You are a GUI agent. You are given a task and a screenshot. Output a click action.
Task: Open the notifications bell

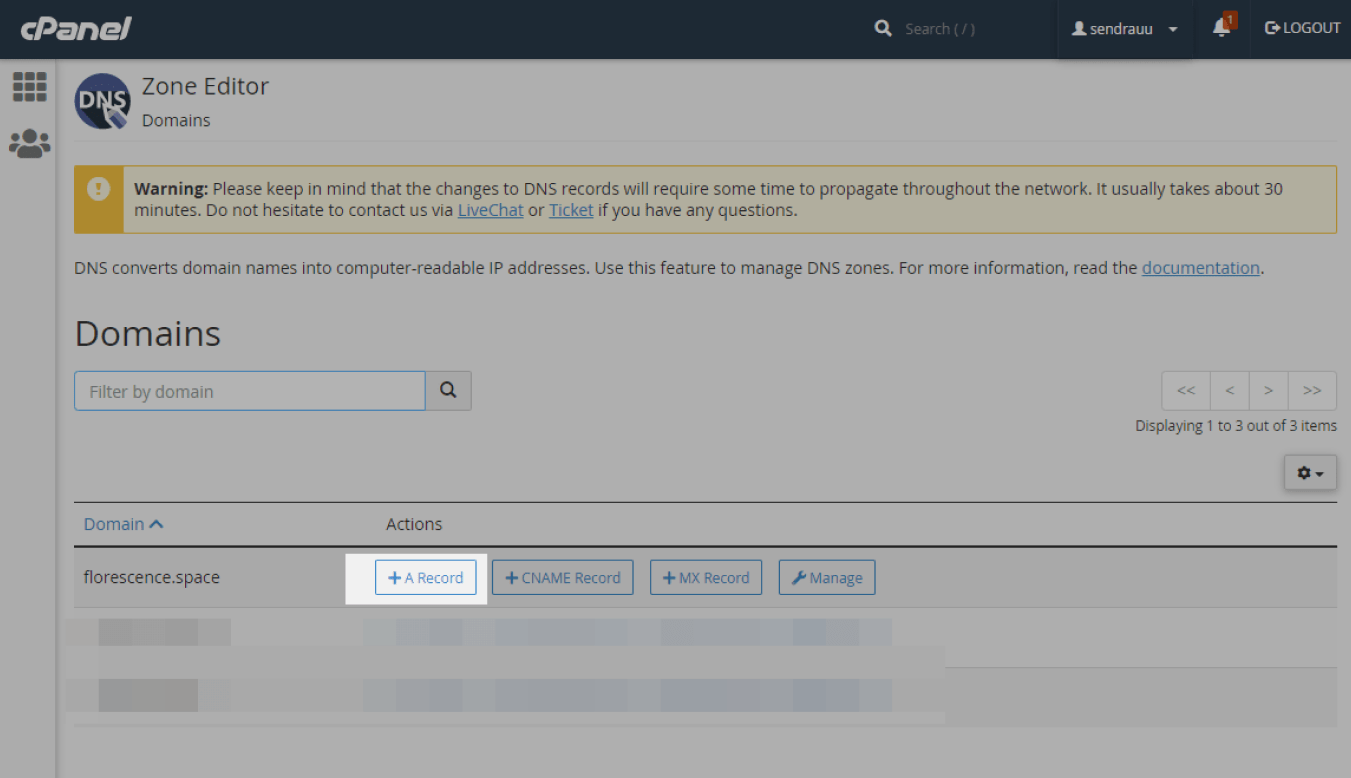tap(1221, 29)
